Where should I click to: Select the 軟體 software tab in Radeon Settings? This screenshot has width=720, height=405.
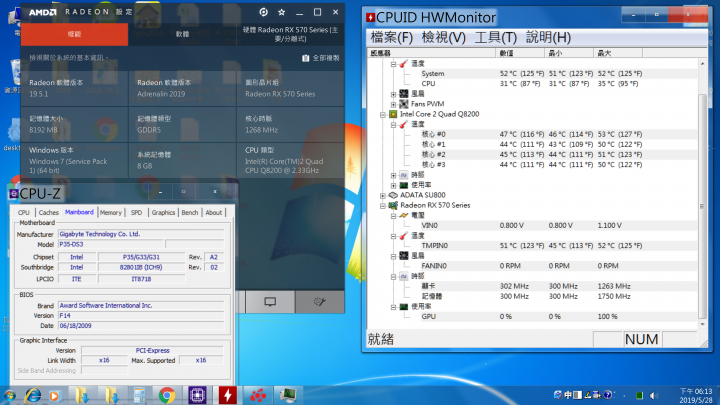(182, 34)
